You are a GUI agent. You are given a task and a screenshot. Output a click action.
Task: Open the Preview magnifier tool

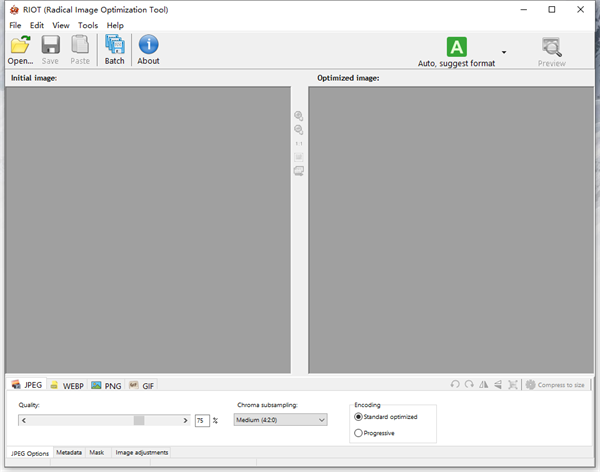click(551, 52)
